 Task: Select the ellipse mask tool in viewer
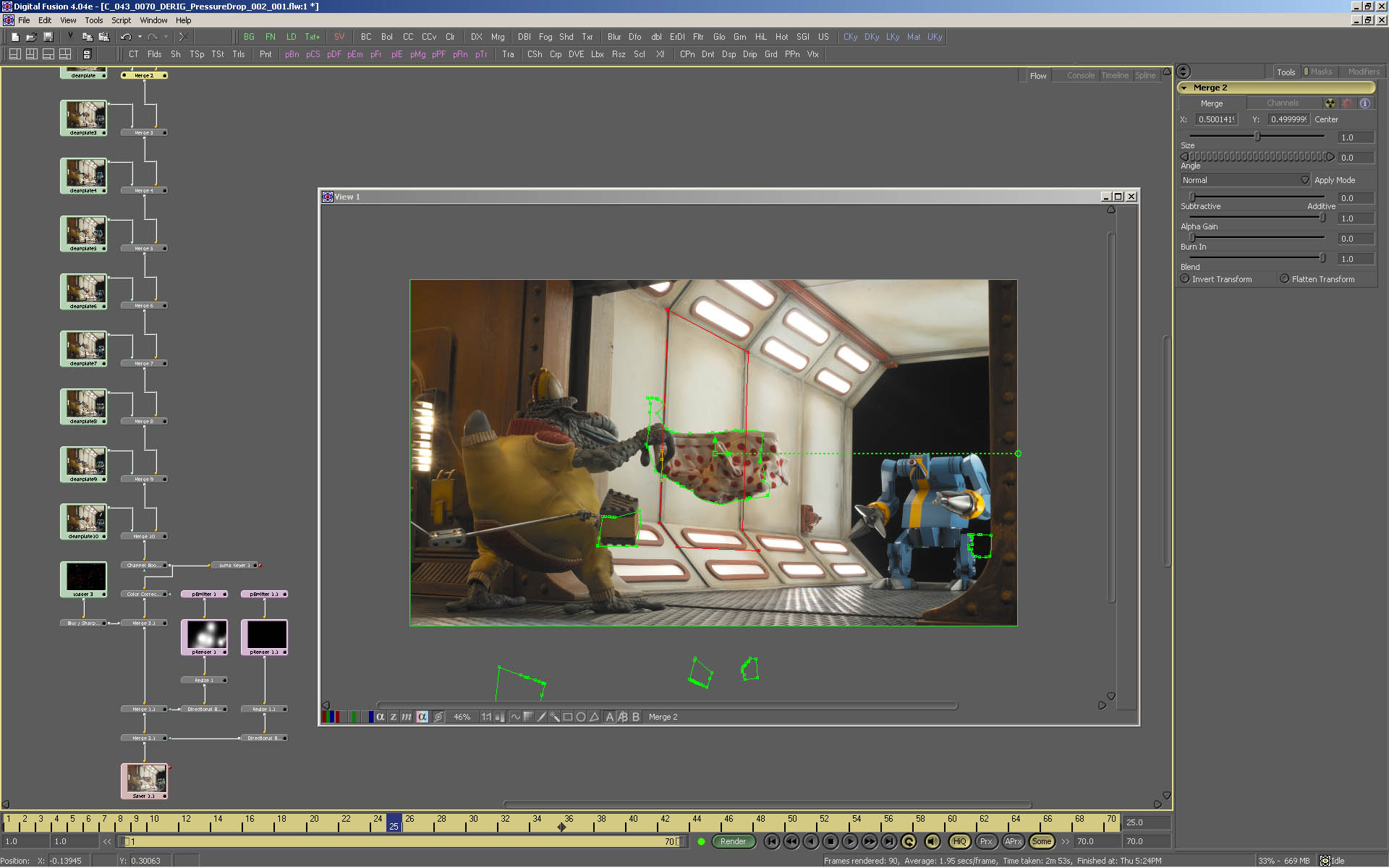pos(581,717)
